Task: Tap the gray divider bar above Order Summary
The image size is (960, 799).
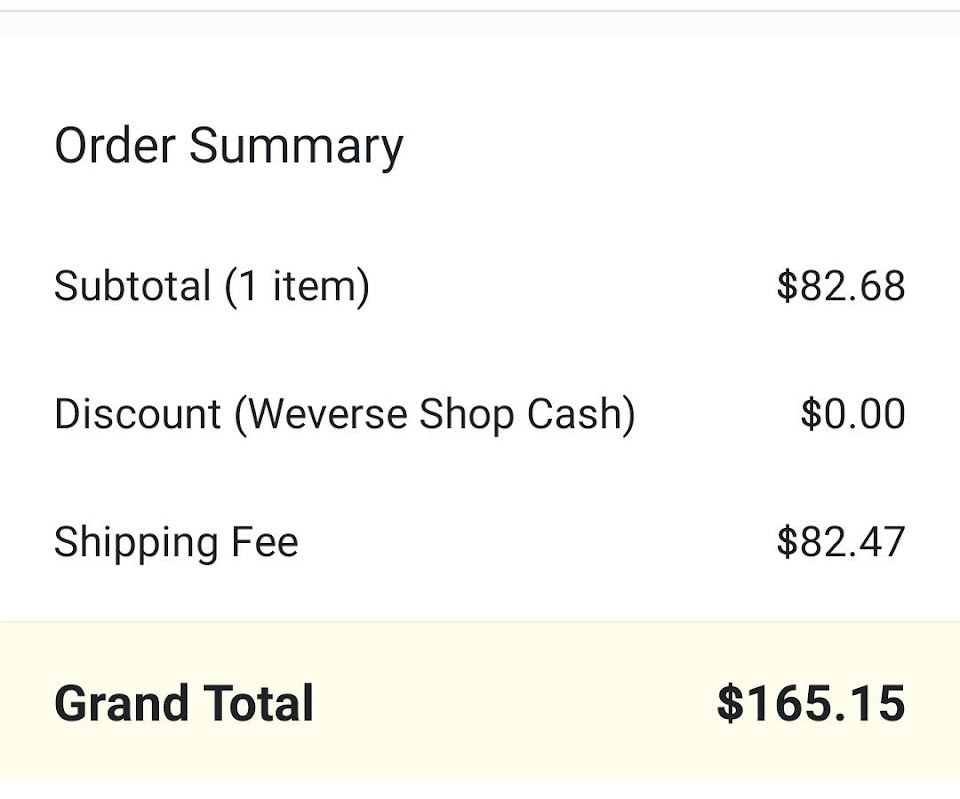Action: (x=480, y=22)
